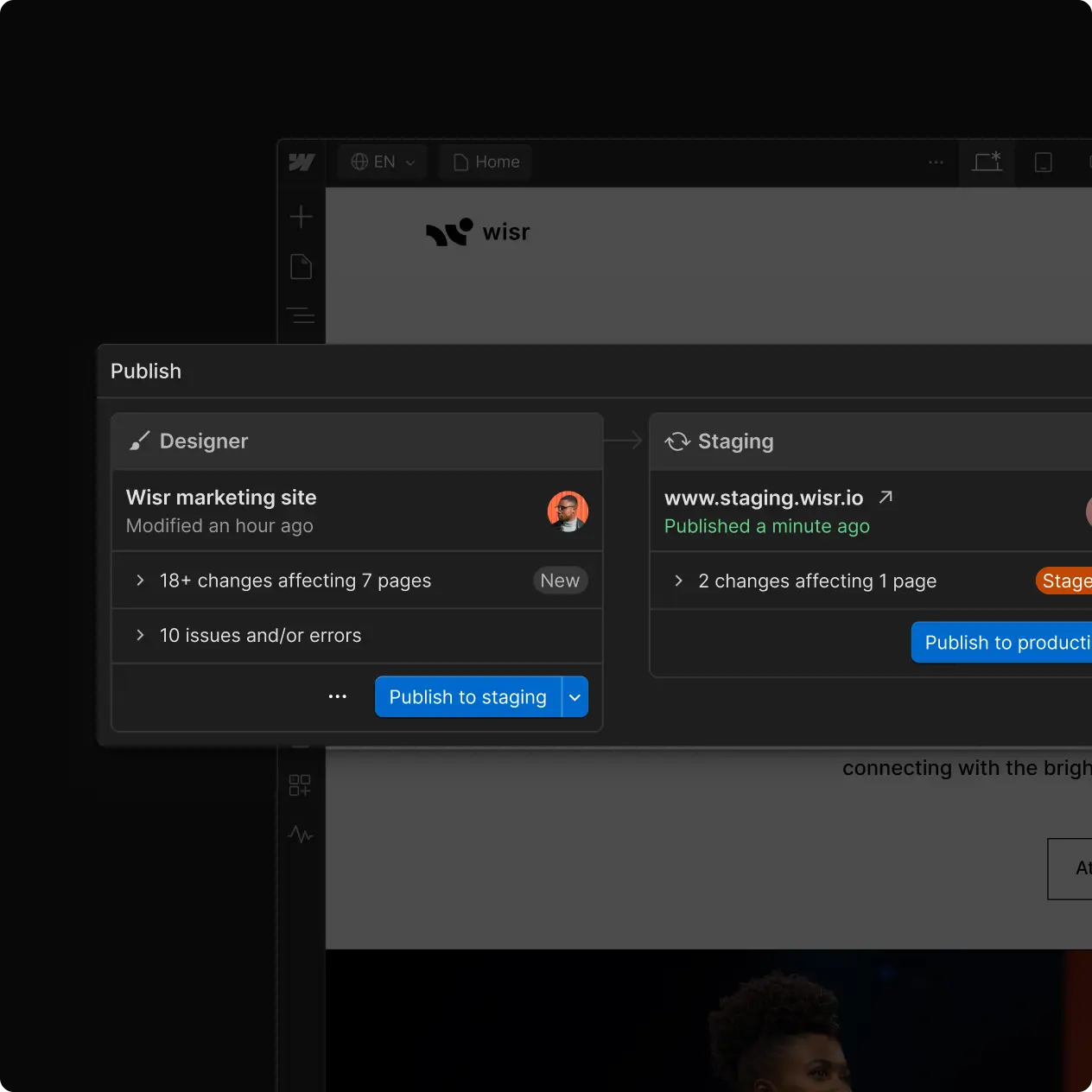This screenshot has width=1092, height=1092.
Task: Open the activity audit icon in sidebar
Action: (301, 835)
